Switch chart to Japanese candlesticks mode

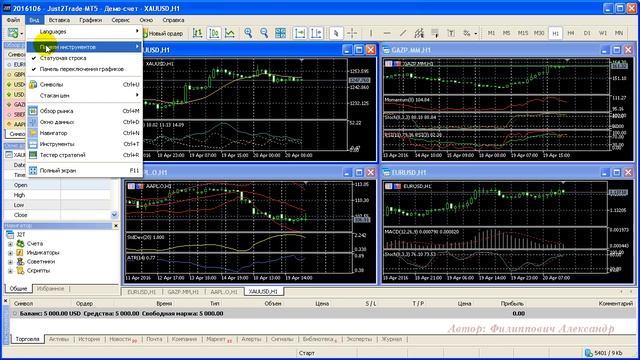coord(214,33)
